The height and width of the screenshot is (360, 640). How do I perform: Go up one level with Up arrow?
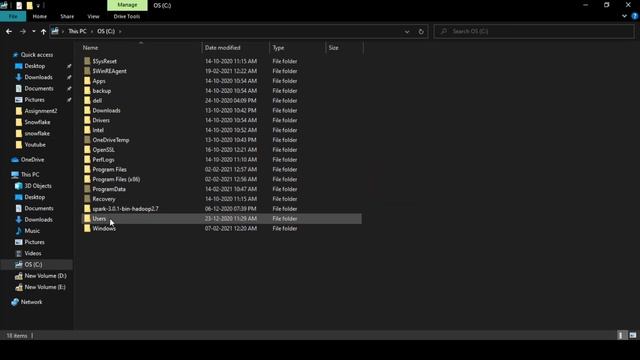(x=43, y=31)
